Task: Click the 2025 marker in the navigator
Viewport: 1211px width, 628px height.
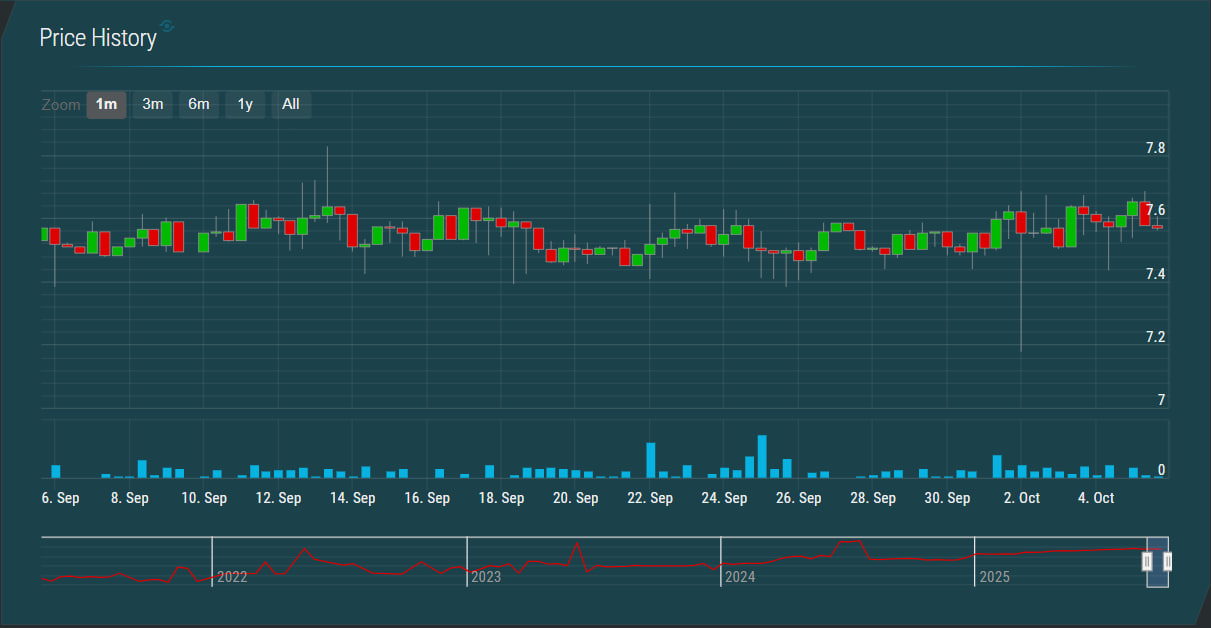Action: click(994, 577)
